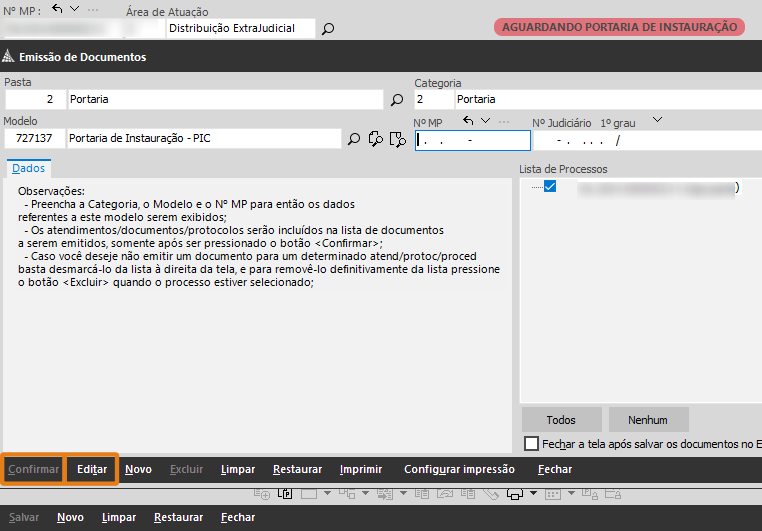Click the Distribuição ExtraJudicial field
Screen dimensions: 762x531
point(241,28)
